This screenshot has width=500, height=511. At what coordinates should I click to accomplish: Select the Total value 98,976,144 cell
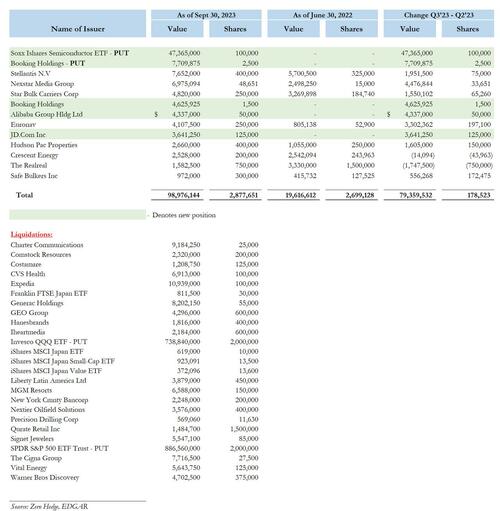pos(185,195)
